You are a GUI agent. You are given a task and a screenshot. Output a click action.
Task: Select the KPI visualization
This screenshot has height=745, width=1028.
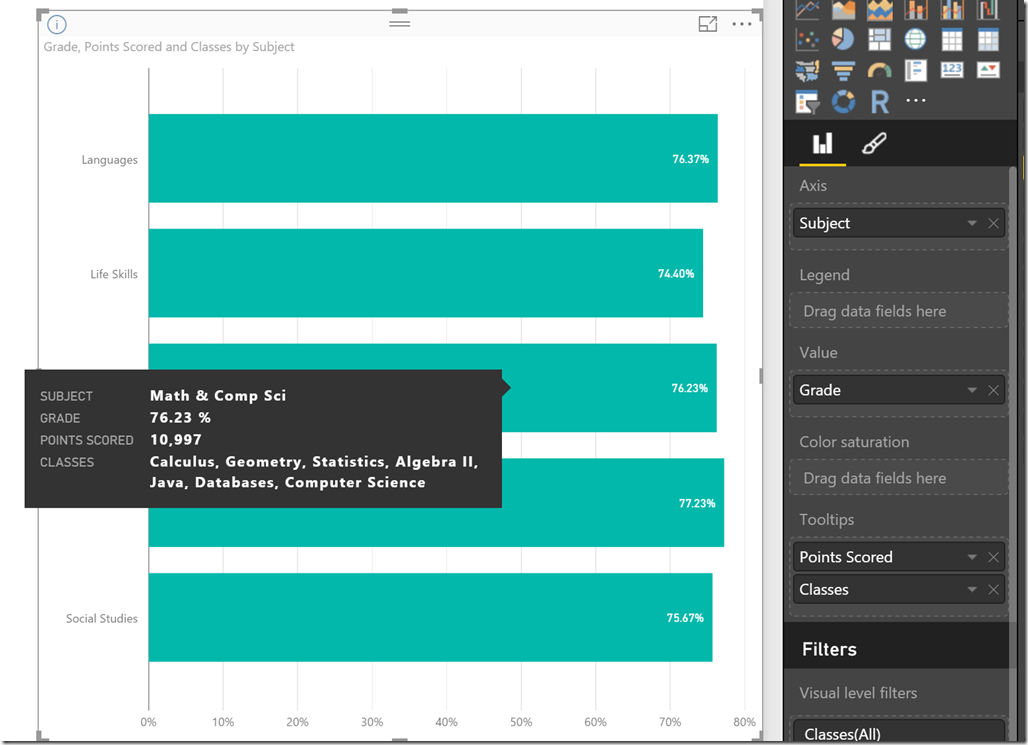pos(987,70)
